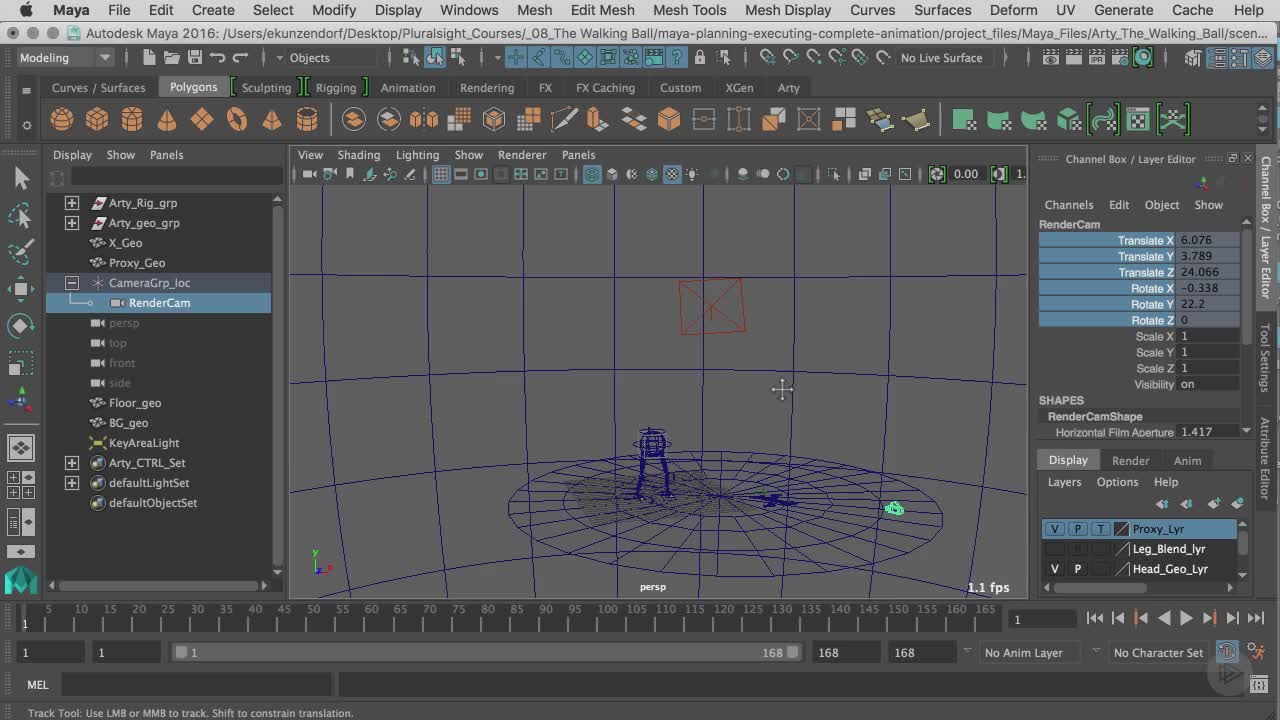
Task: Toggle the auto keyframe button
Action: 1227,652
